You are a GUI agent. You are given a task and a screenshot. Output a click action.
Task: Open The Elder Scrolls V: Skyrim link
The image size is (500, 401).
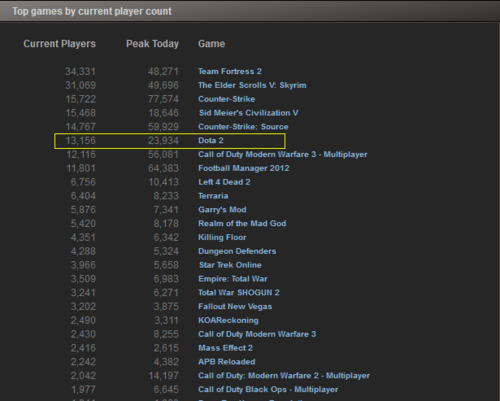point(252,85)
